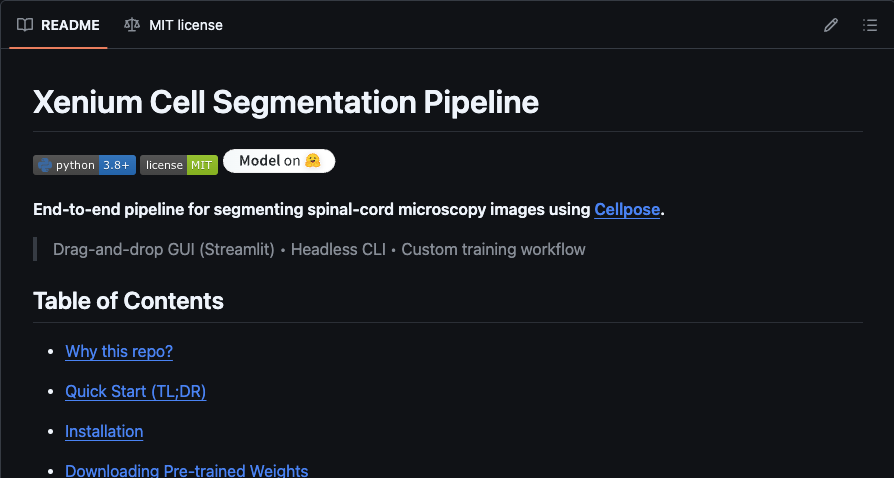Jump to Quick Start (TL;DR)
This screenshot has height=478, width=894.
point(136,391)
